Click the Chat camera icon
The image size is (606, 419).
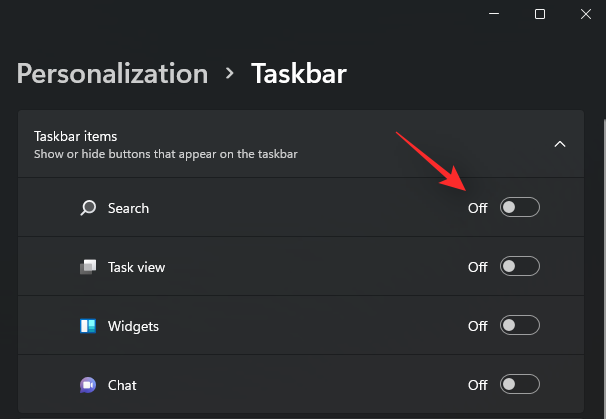[89, 385]
